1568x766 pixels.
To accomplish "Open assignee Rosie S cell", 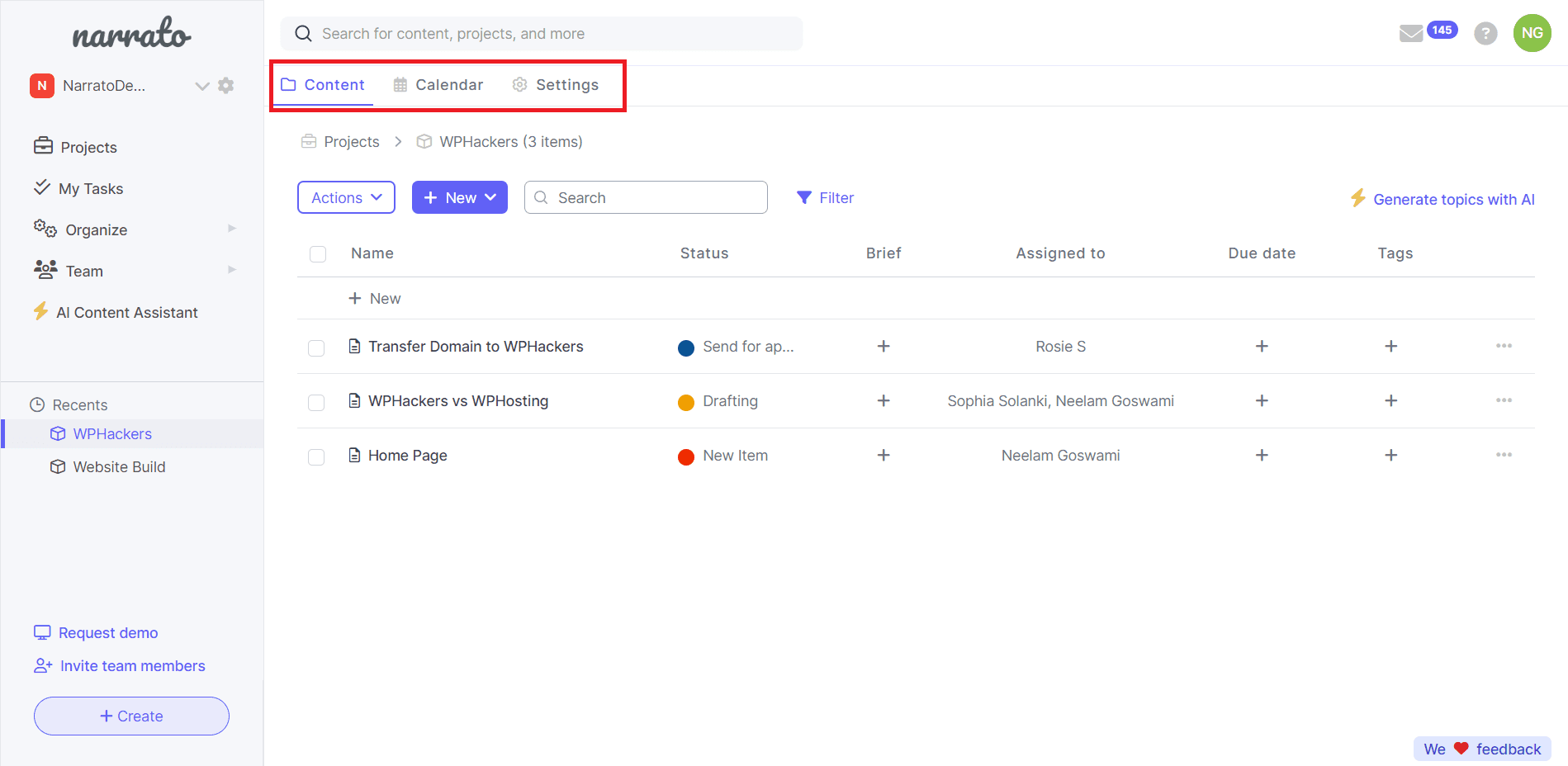I will [x=1060, y=347].
